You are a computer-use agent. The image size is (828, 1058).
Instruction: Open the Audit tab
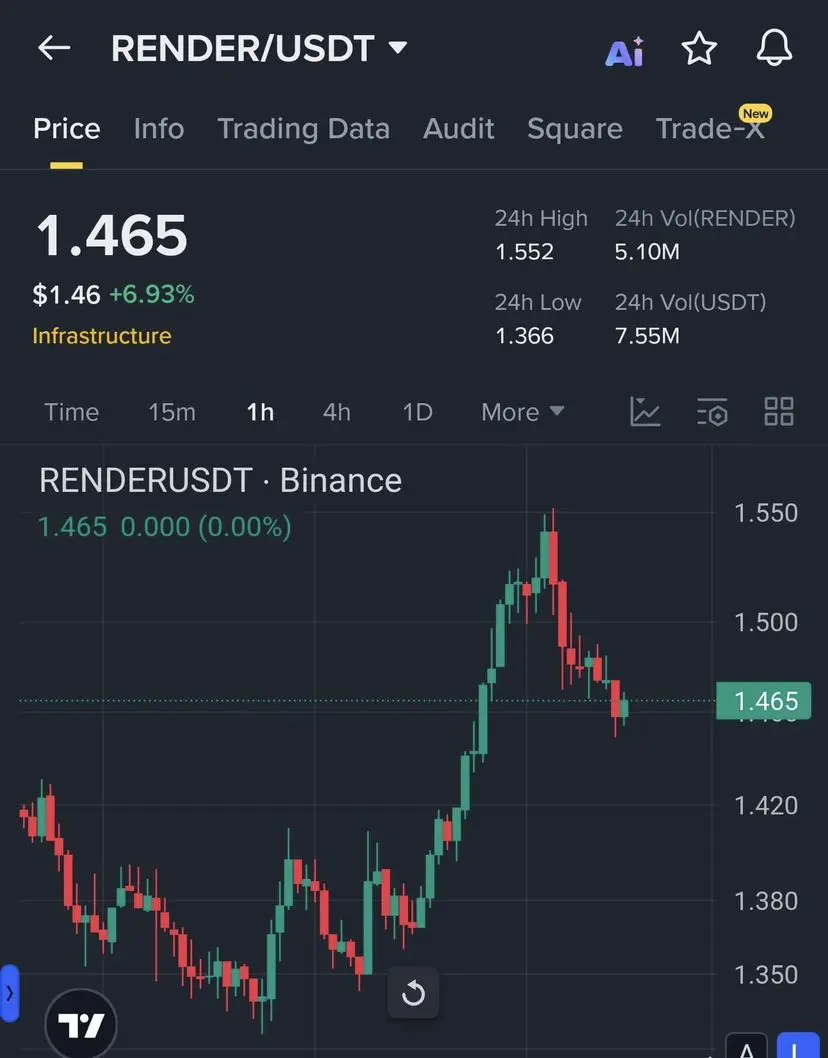click(x=459, y=129)
